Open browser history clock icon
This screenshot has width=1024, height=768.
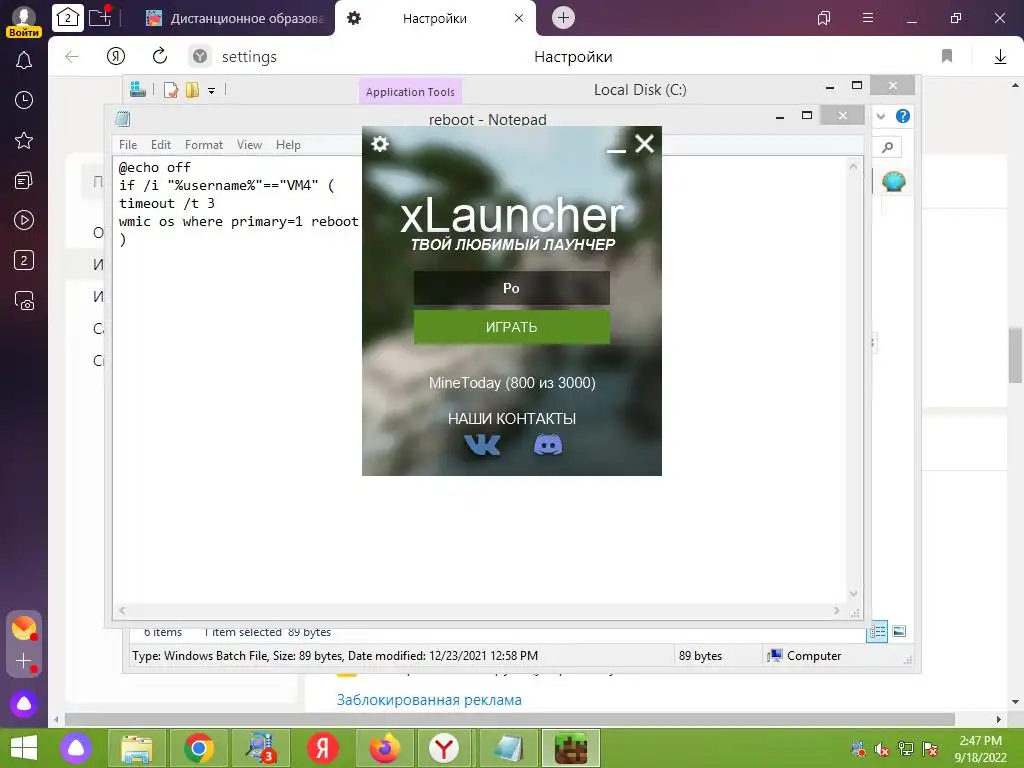pos(24,100)
